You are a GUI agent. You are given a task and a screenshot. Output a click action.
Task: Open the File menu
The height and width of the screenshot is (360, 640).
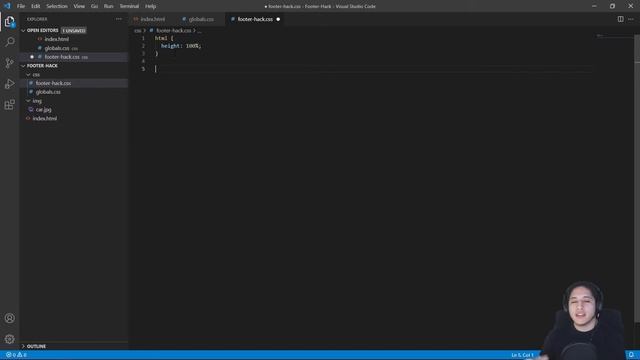coord(21,6)
